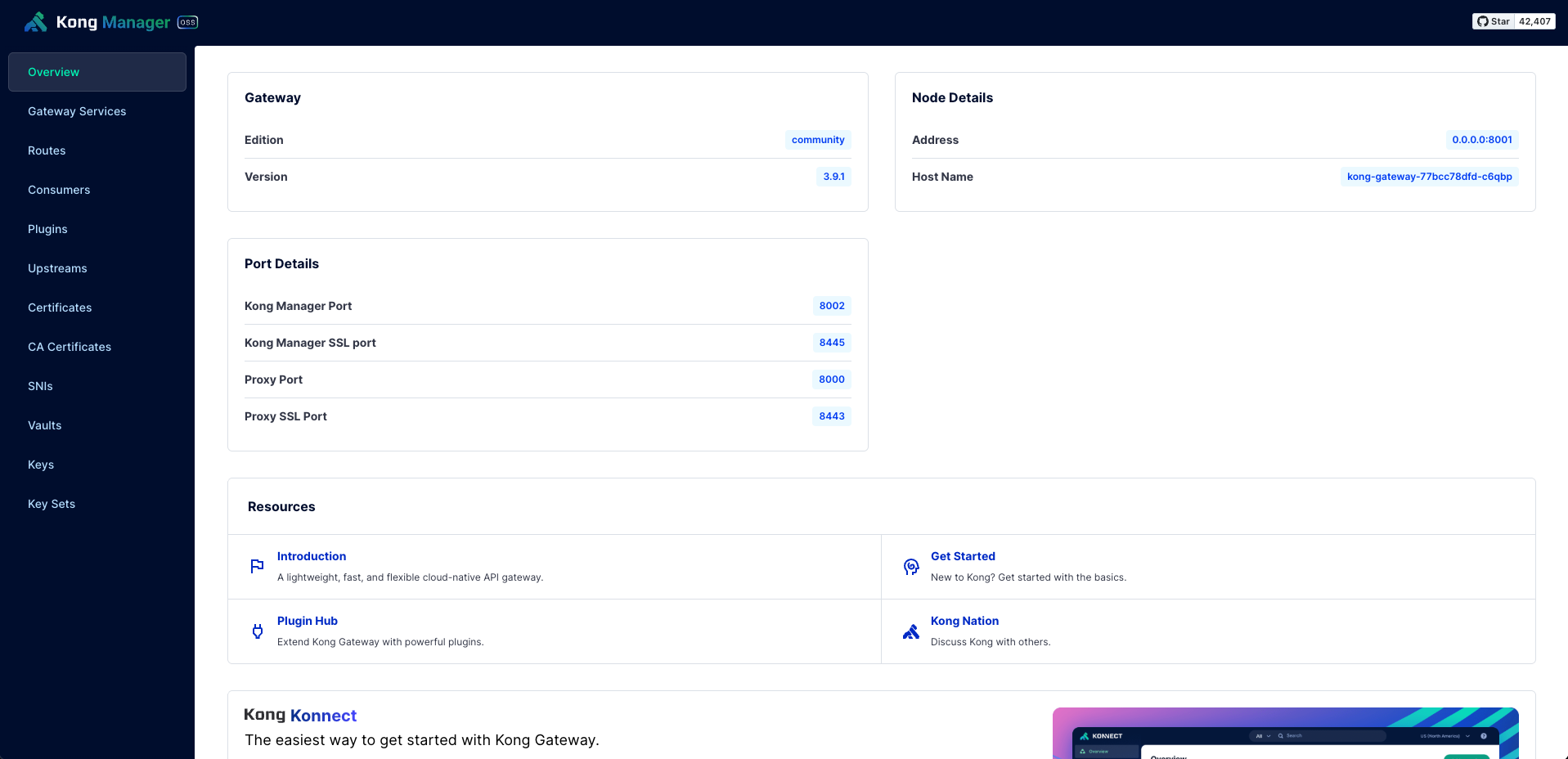Go to CA Certificates page

(x=97, y=347)
